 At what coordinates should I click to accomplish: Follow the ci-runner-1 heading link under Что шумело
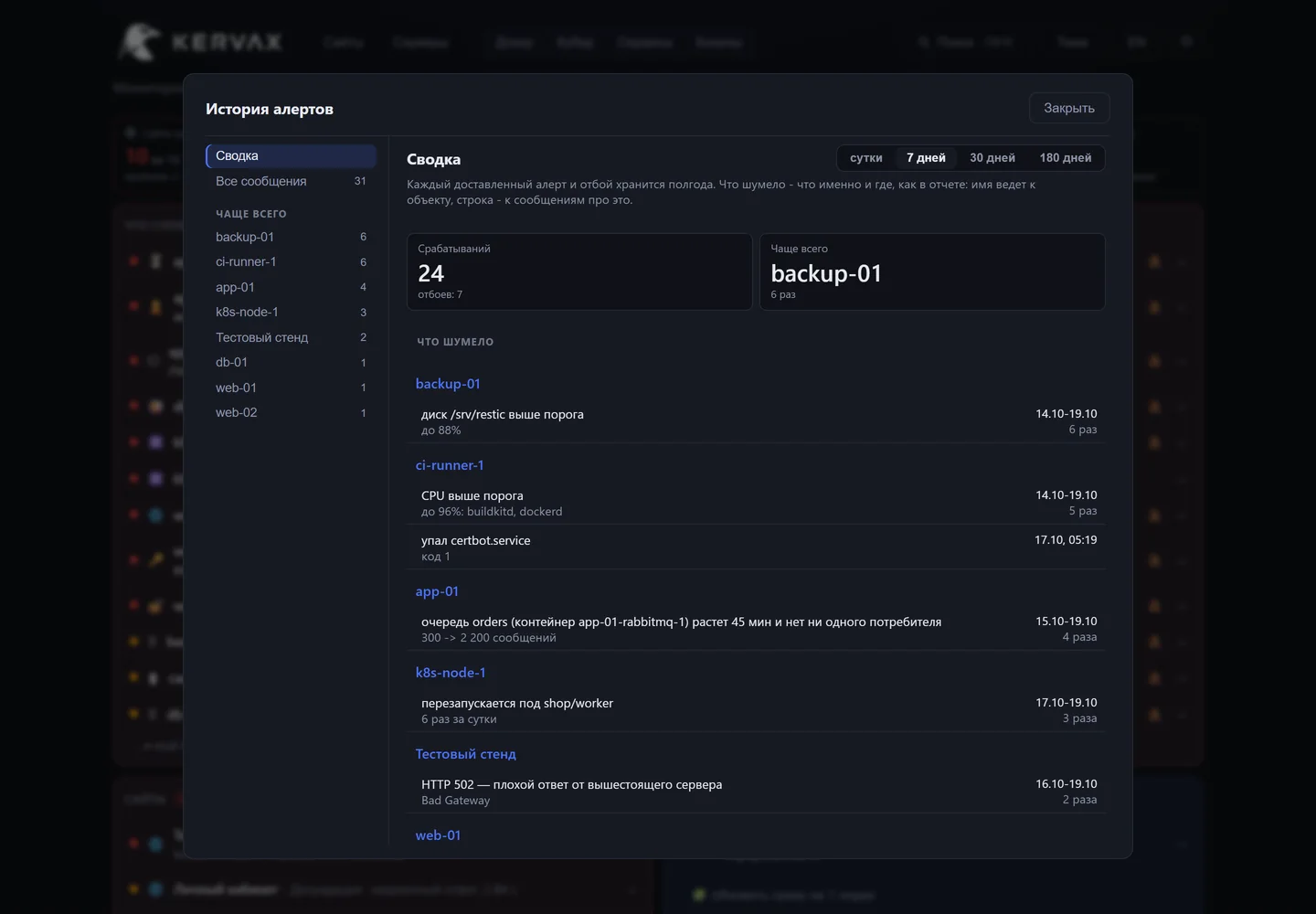(450, 465)
